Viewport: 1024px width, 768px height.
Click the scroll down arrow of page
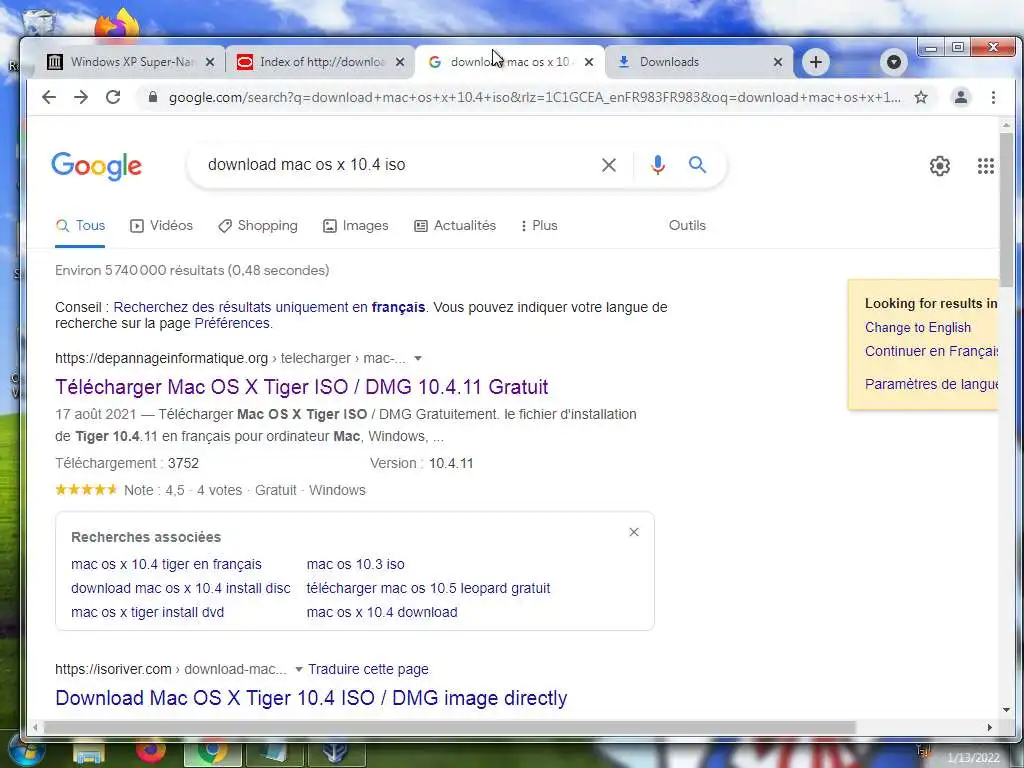(x=1006, y=710)
